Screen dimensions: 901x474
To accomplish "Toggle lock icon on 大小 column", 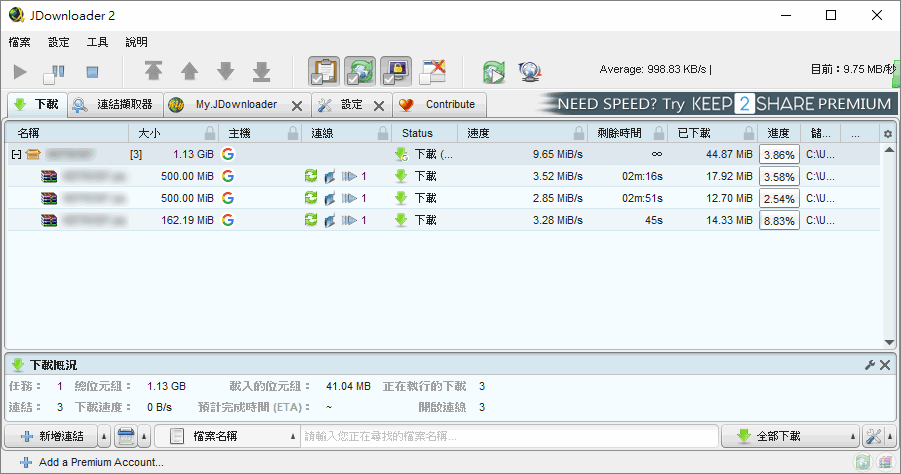I will [x=210, y=133].
